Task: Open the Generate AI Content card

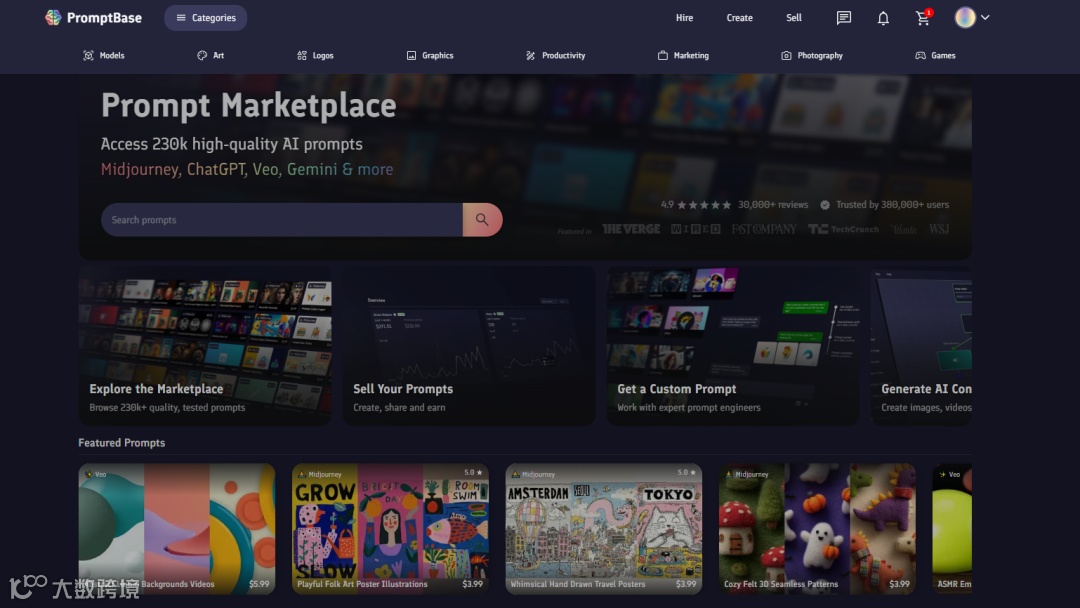Action: coord(922,346)
